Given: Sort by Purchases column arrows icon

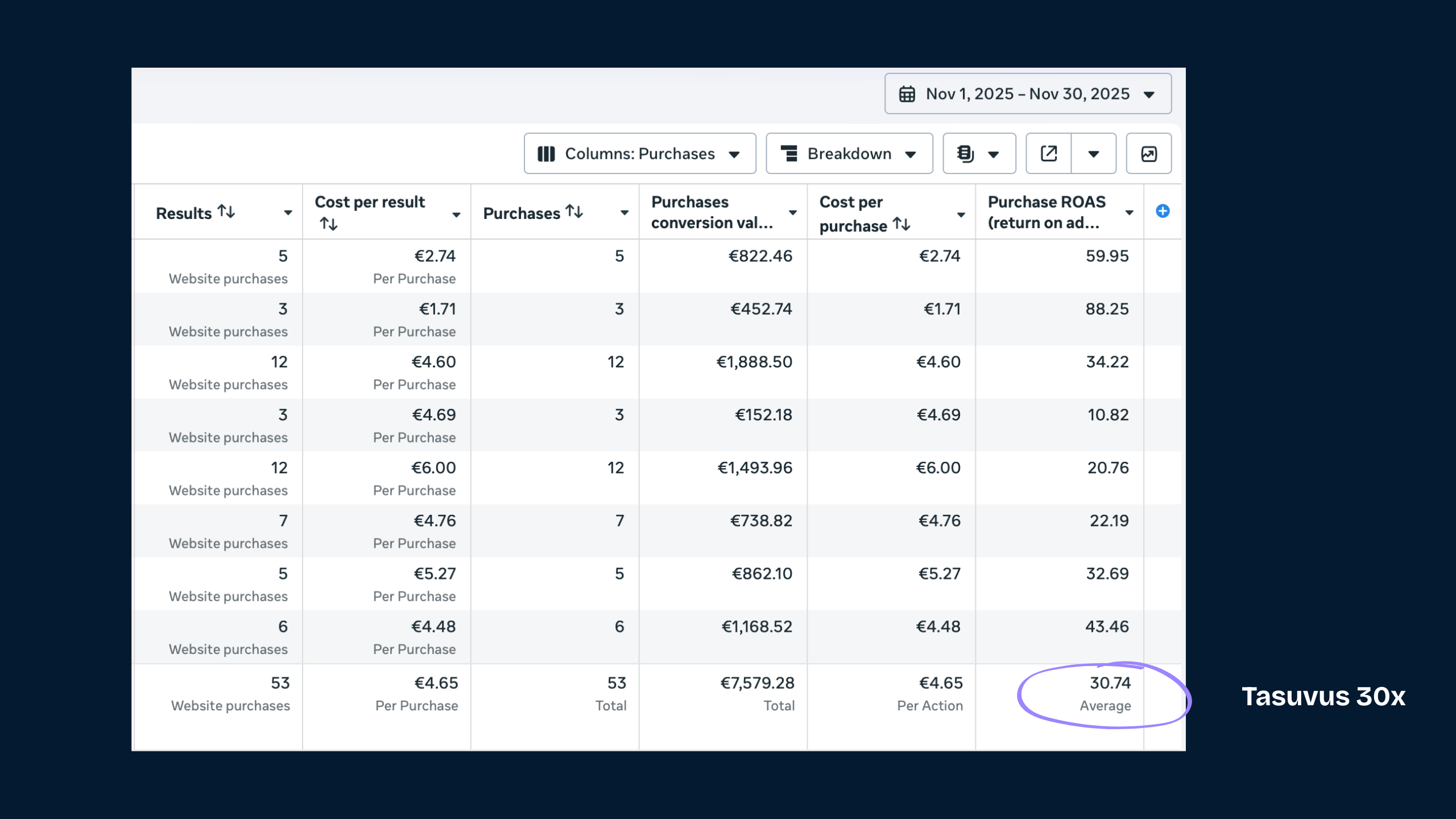Looking at the screenshot, I should point(574,212).
